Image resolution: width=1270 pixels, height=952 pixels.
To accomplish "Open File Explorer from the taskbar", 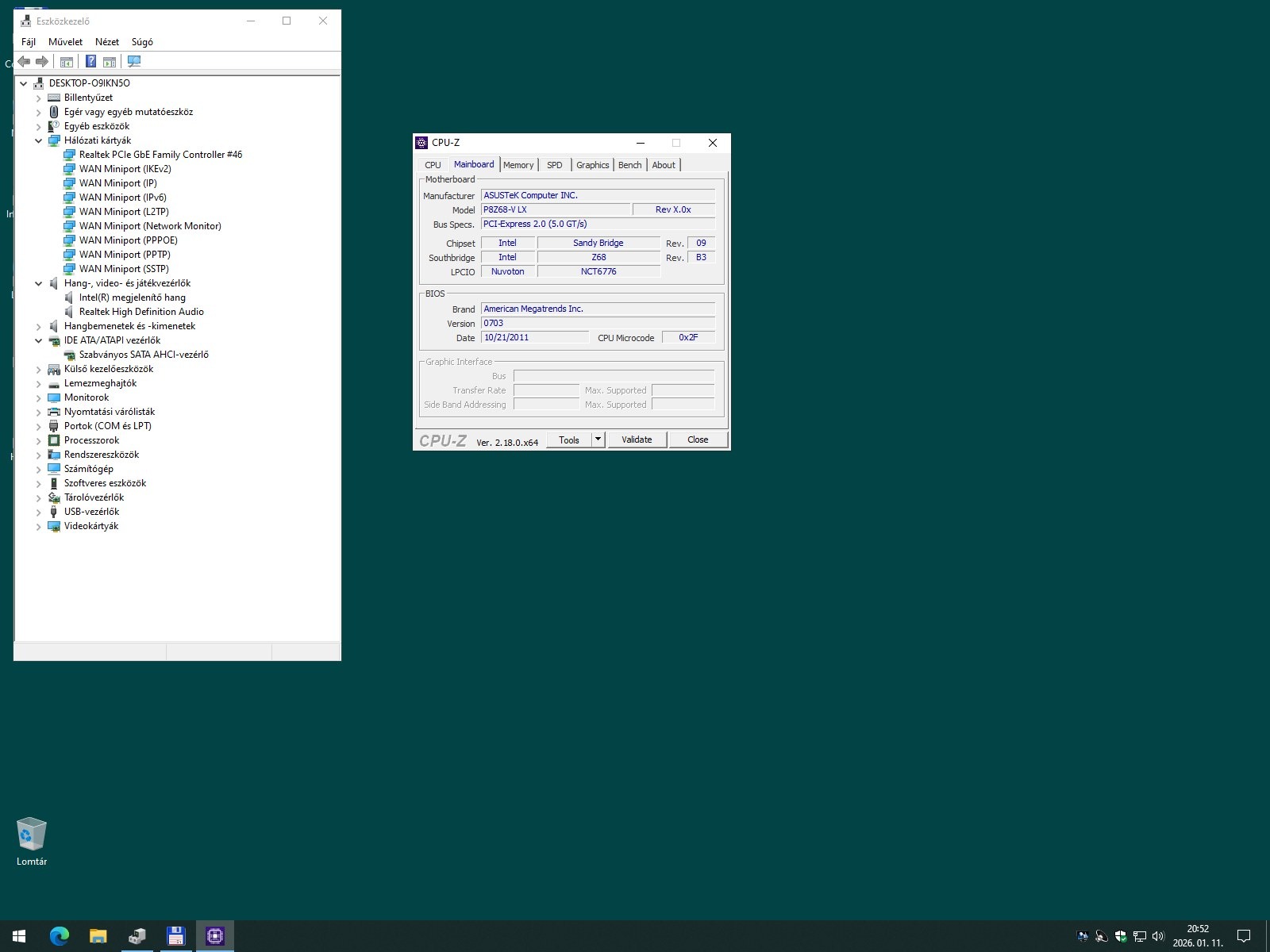I will [x=98, y=936].
